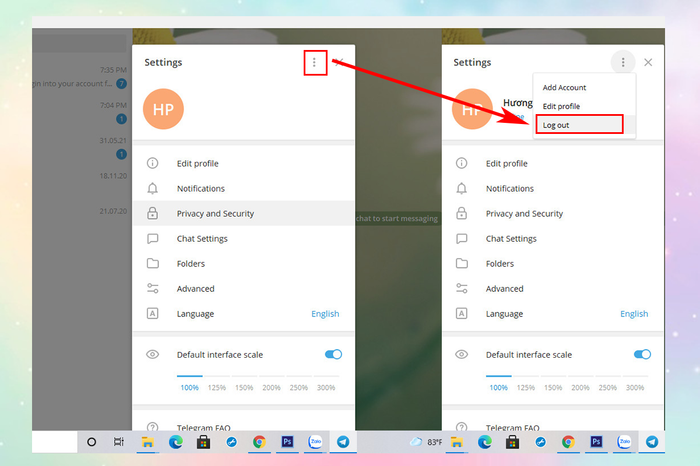Click the English language link in left panel

pyautogui.click(x=325, y=314)
